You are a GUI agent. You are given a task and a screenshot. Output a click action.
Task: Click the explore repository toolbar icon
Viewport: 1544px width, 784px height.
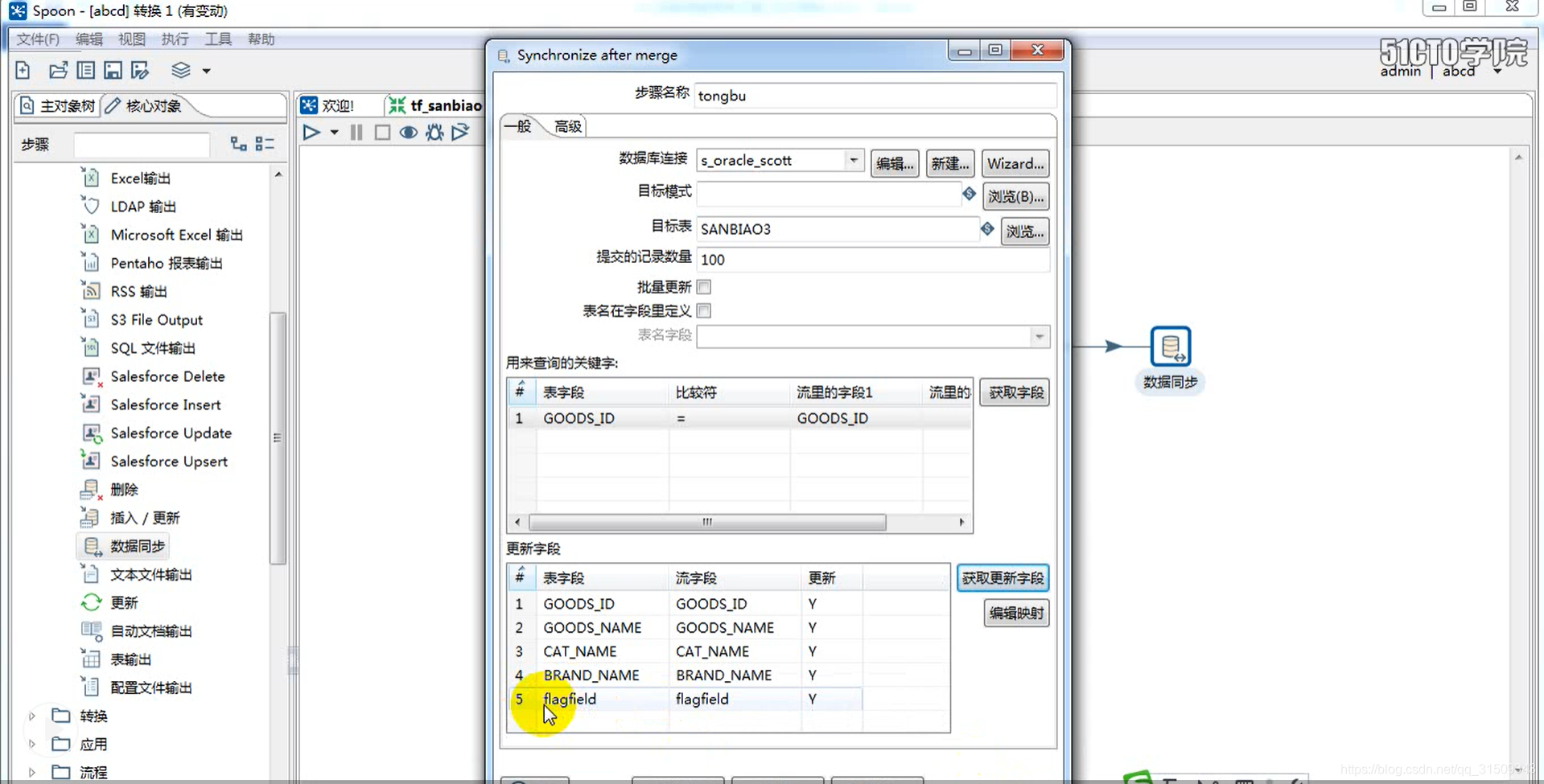(x=85, y=71)
